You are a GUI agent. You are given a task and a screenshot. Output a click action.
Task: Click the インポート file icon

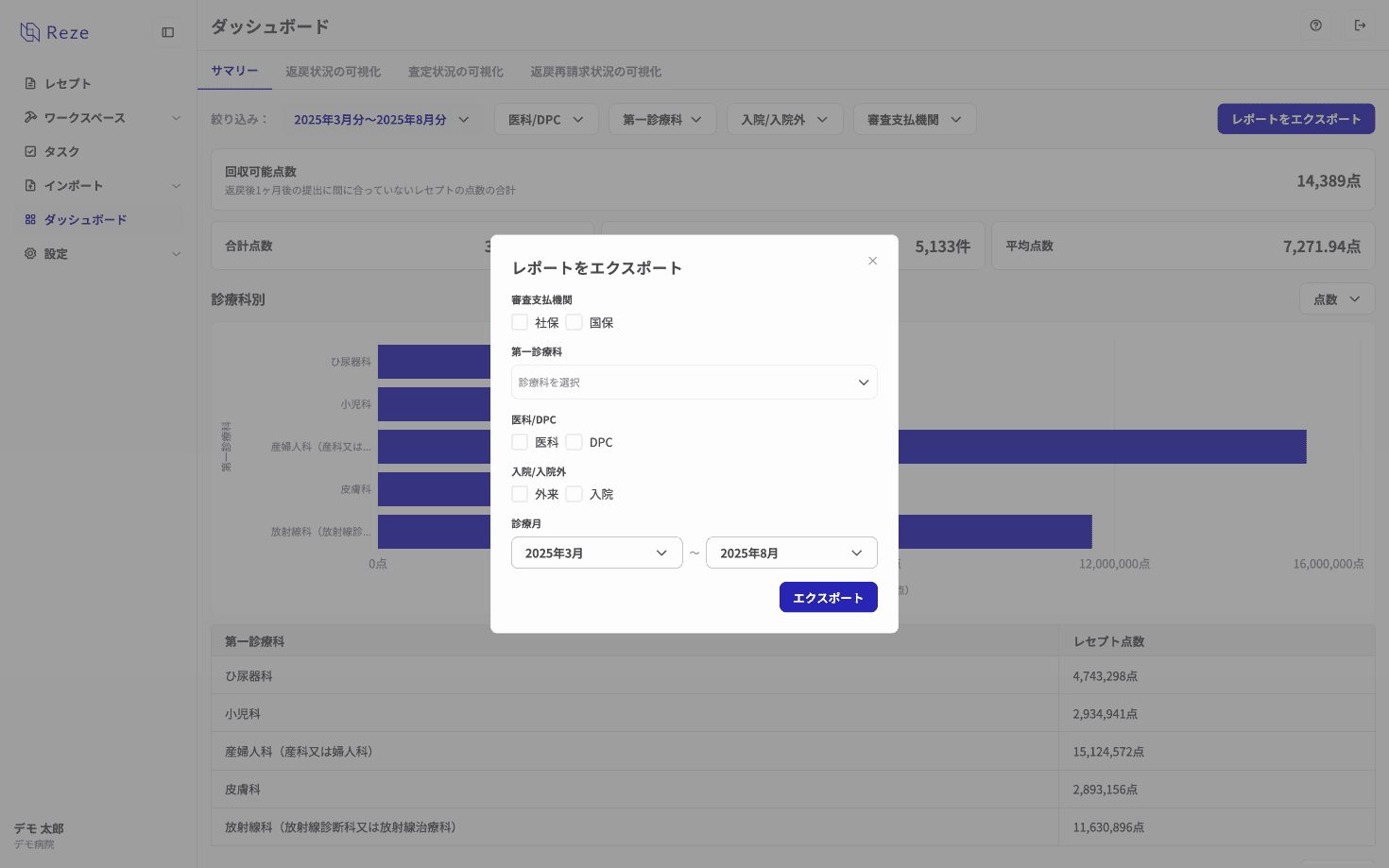(30, 185)
